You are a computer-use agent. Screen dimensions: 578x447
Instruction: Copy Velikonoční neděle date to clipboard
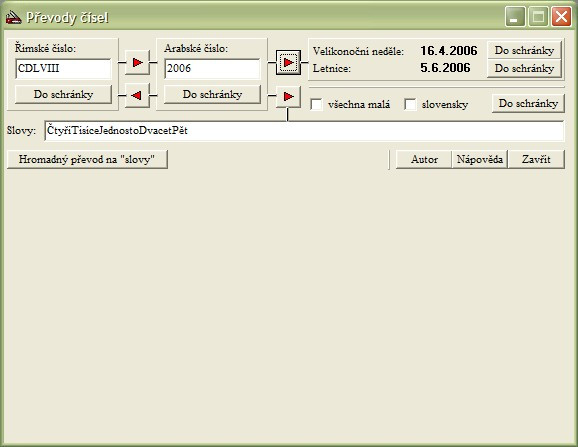524,50
